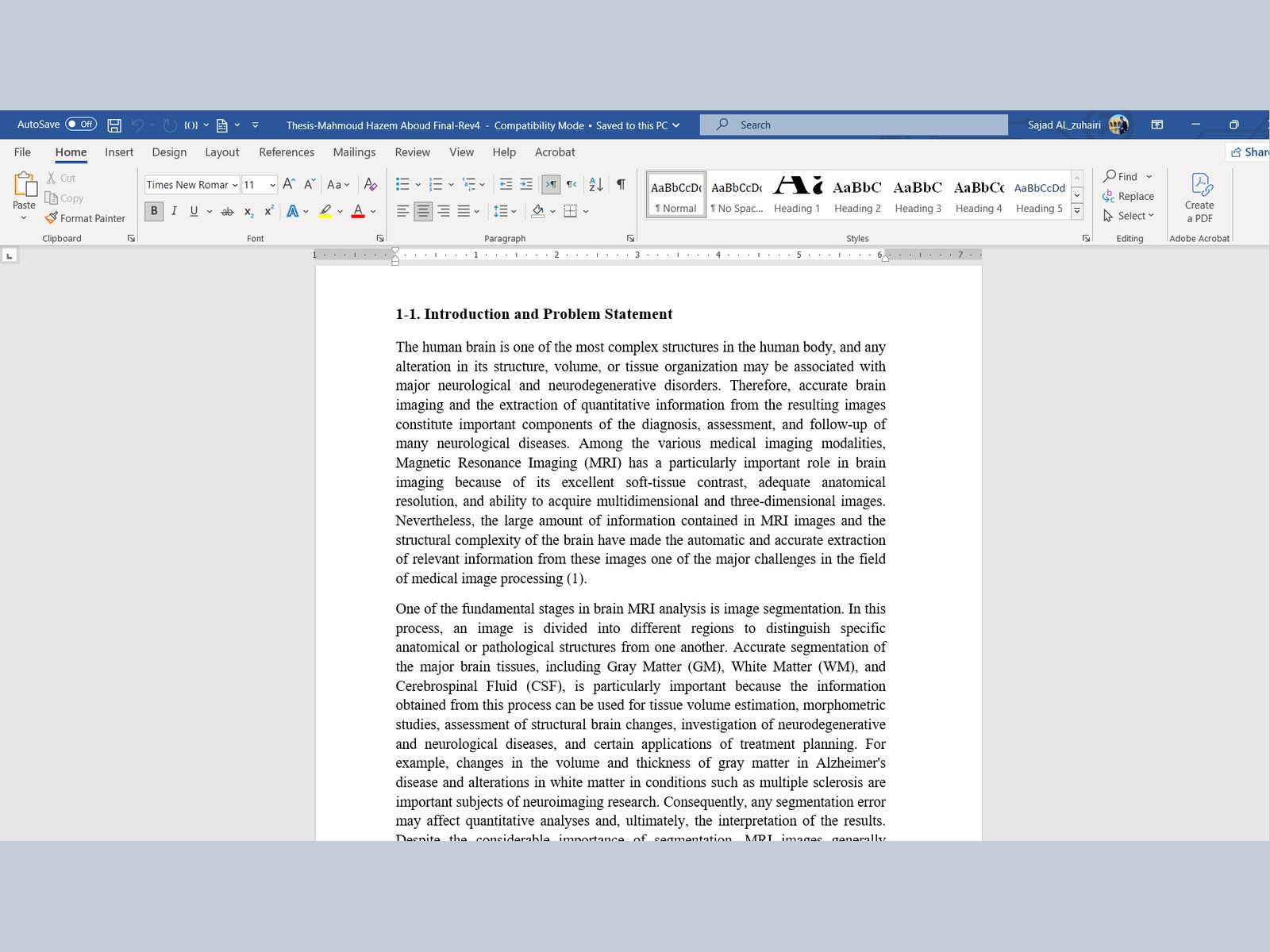Screen dimensions: 1270x952
Task: Apply the text highlight color
Action: click(x=325, y=211)
